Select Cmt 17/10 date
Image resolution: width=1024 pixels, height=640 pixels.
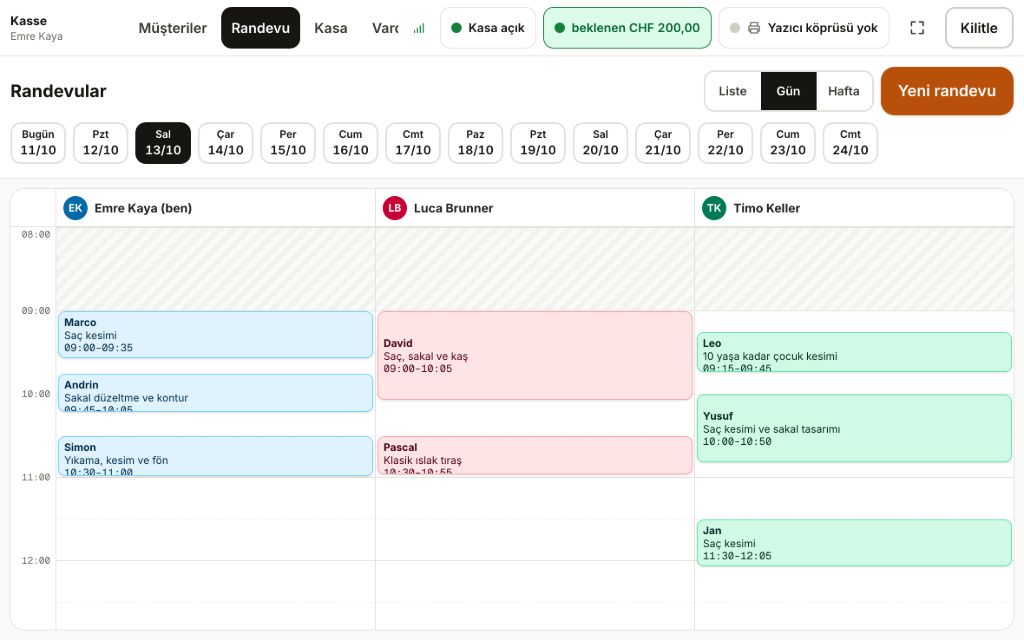click(413, 143)
